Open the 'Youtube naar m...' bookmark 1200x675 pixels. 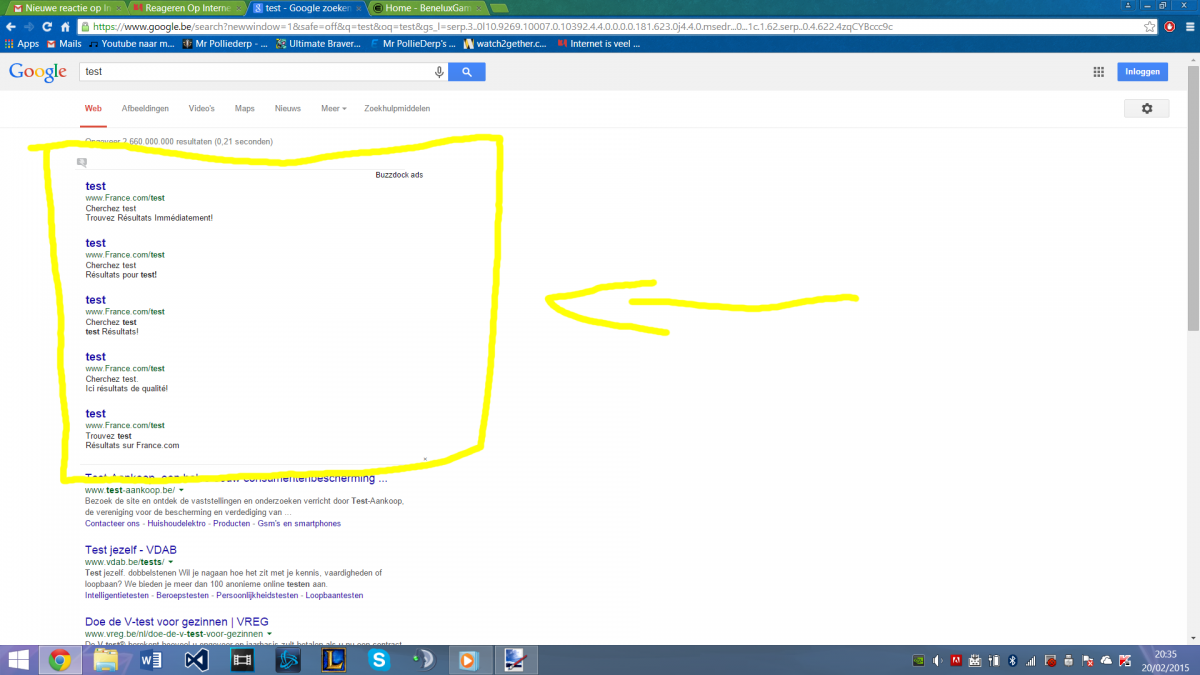tap(131, 44)
